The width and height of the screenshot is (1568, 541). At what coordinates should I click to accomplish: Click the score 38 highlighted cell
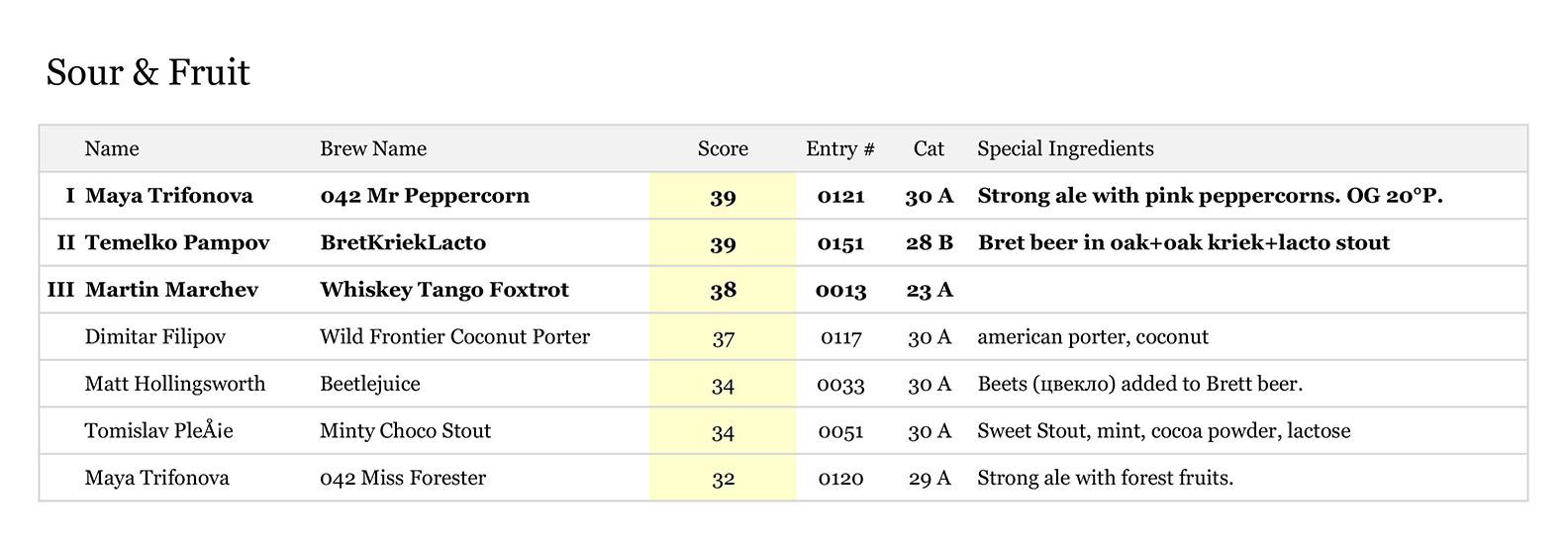tap(723, 291)
